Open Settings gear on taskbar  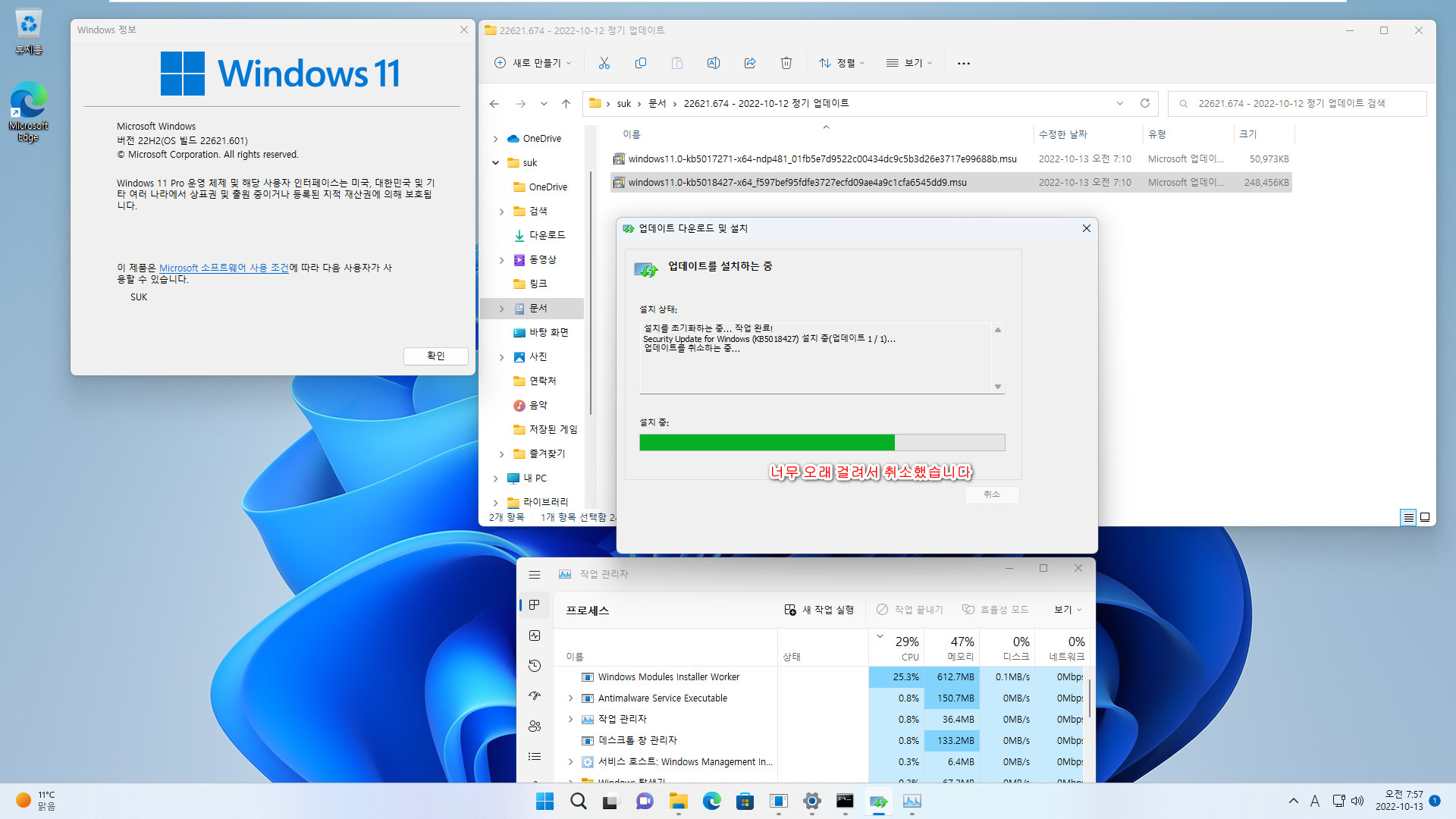[x=811, y=801]
